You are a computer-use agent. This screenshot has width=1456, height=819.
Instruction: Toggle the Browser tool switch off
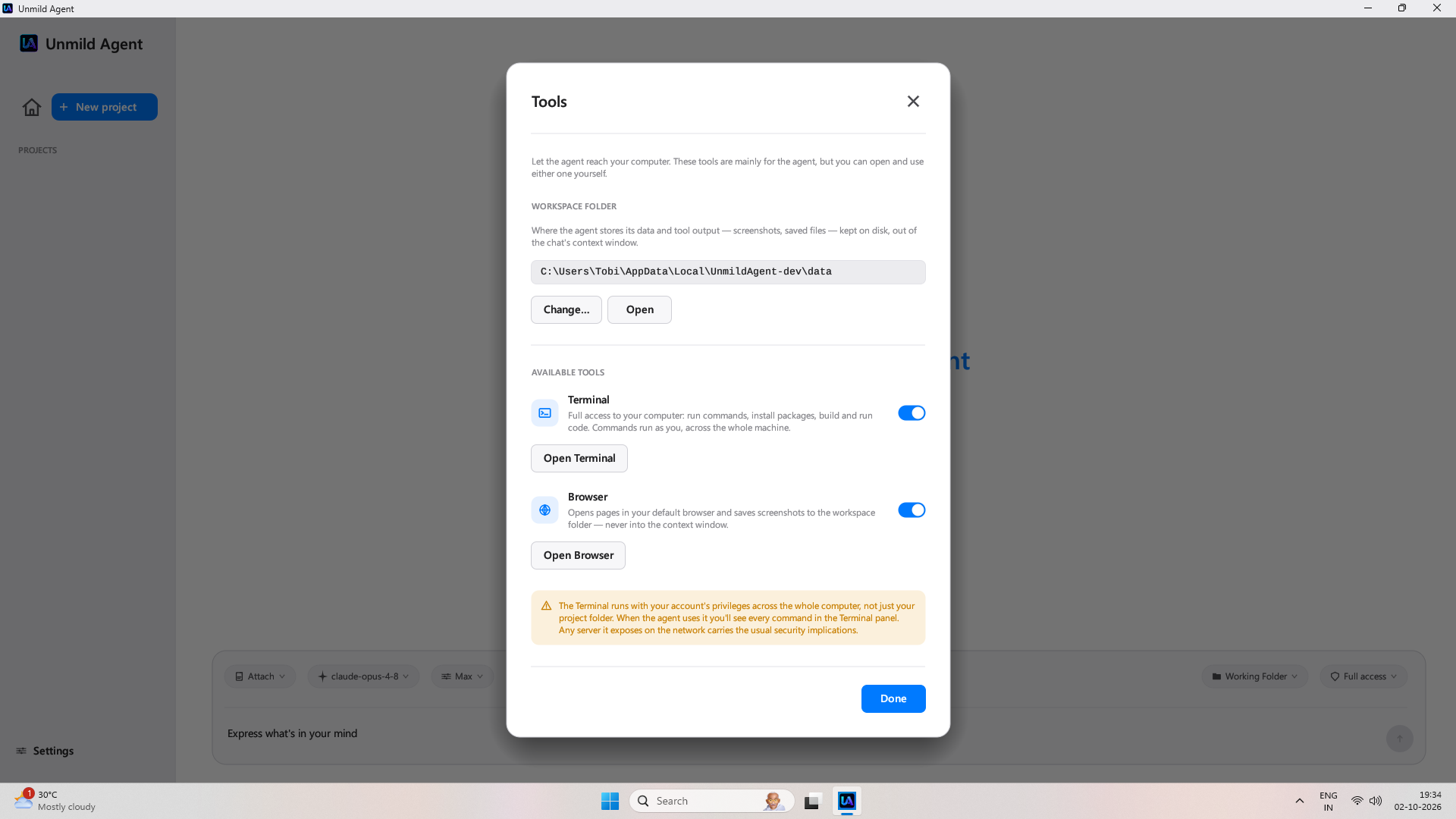pyautogui.click(x=912, y=510)
